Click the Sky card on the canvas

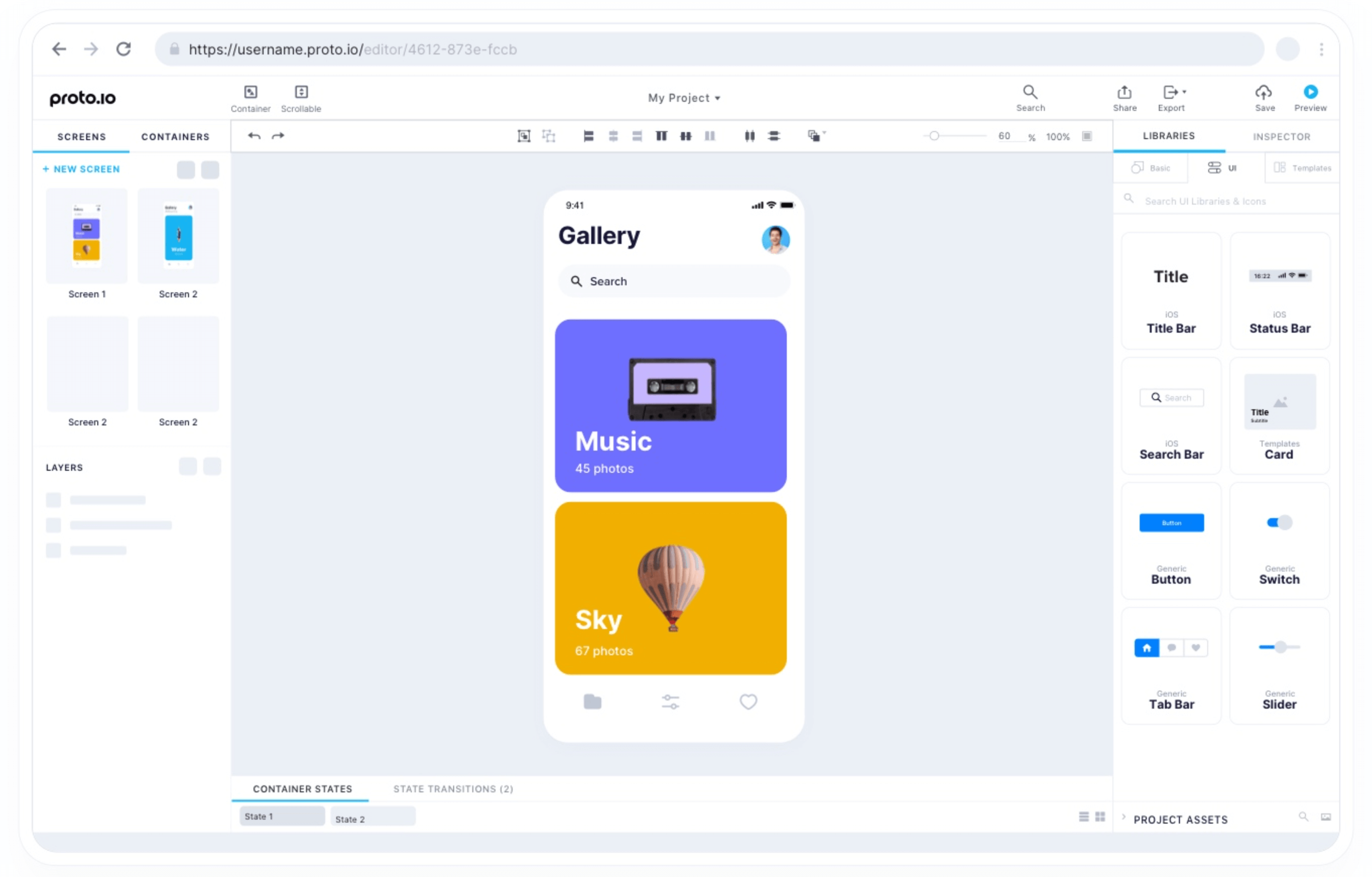click(x=670, y=588)
